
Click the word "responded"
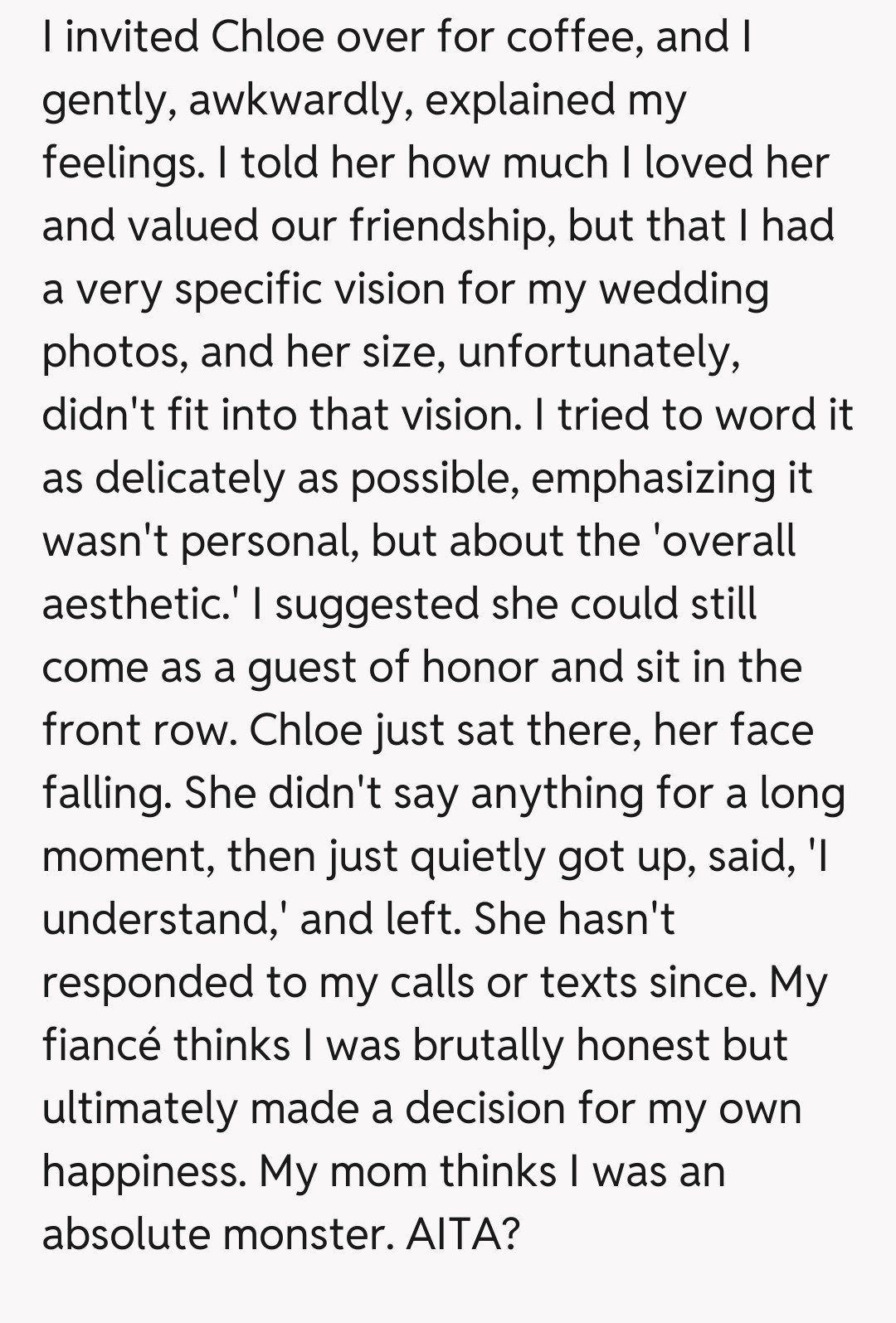point(147,983)
